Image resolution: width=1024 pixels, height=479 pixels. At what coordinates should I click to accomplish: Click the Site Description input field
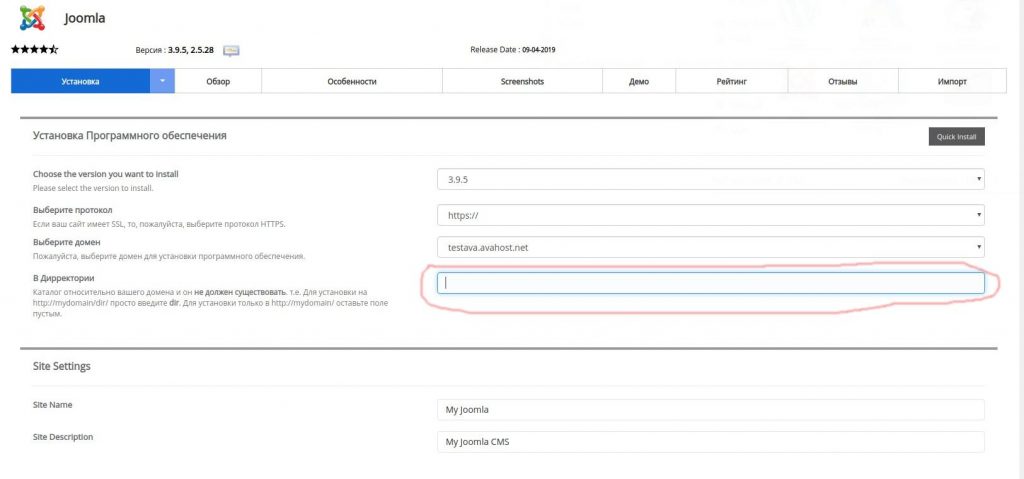[711, 442]
